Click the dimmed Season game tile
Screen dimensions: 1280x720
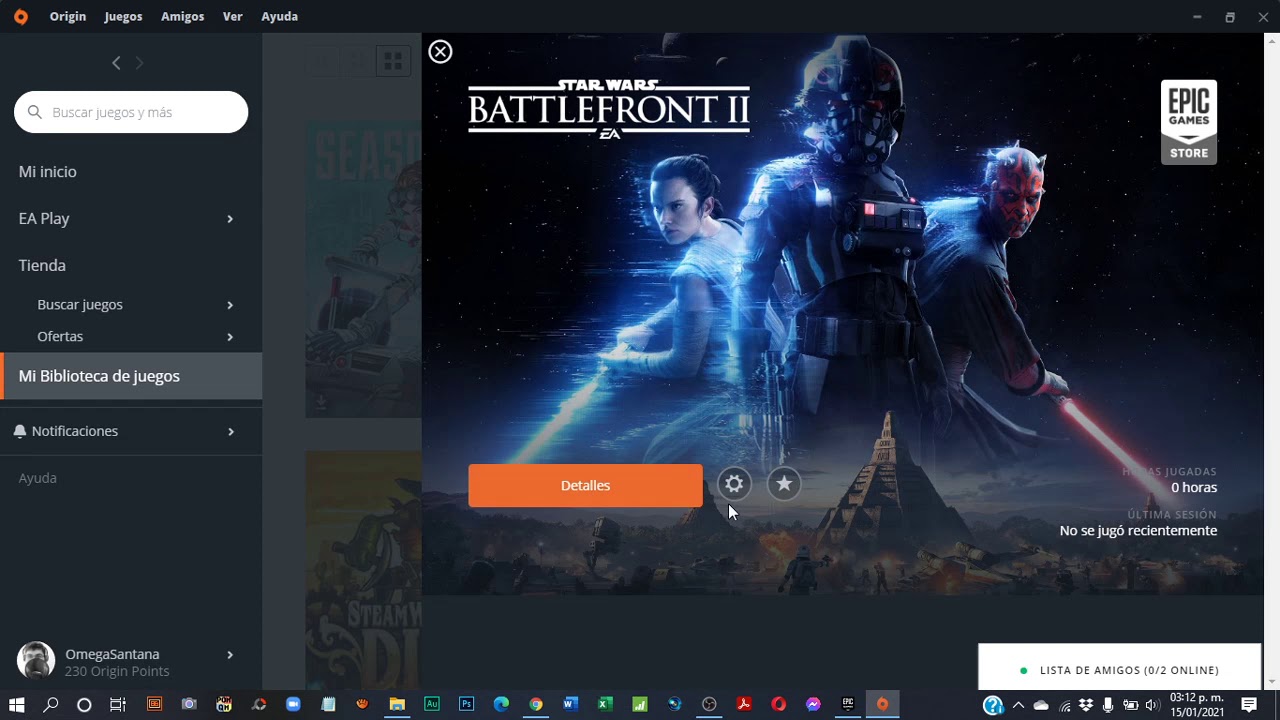[363, 270]
